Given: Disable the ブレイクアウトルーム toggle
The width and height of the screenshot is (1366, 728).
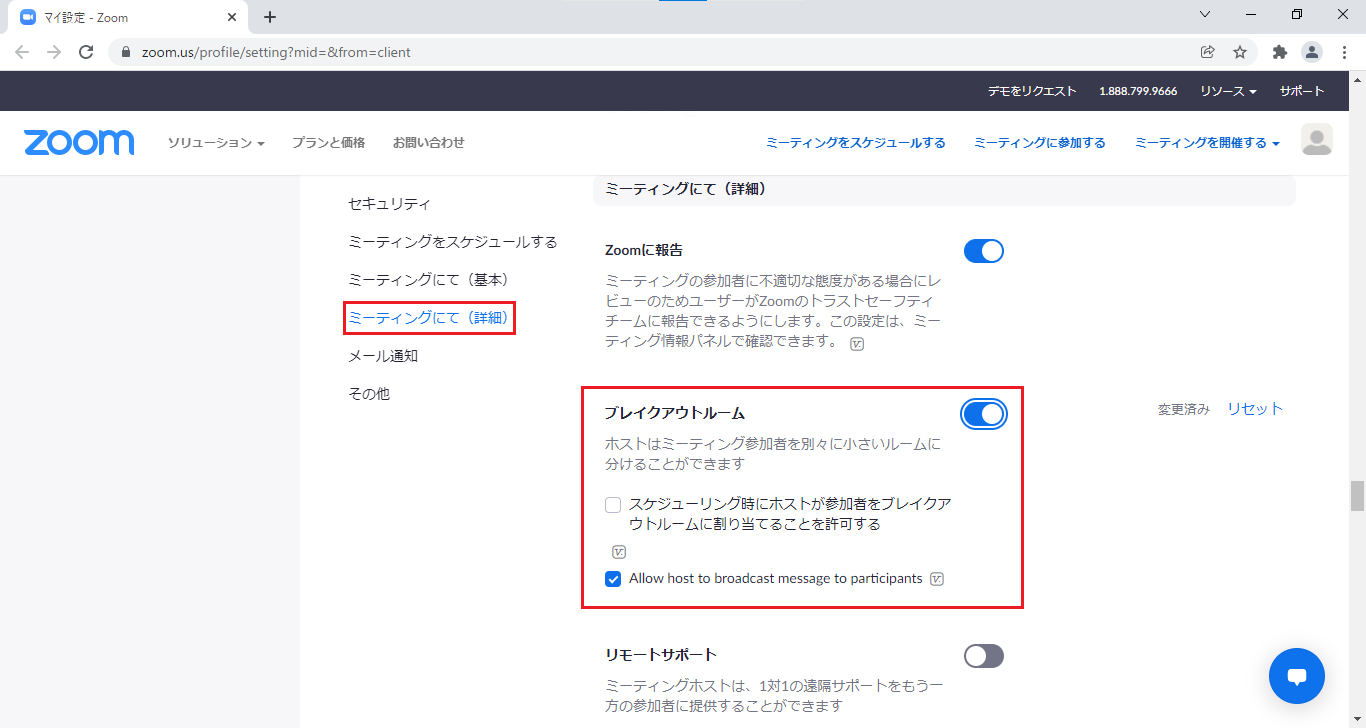Looking at the screenshot, I should coord(983,414).
